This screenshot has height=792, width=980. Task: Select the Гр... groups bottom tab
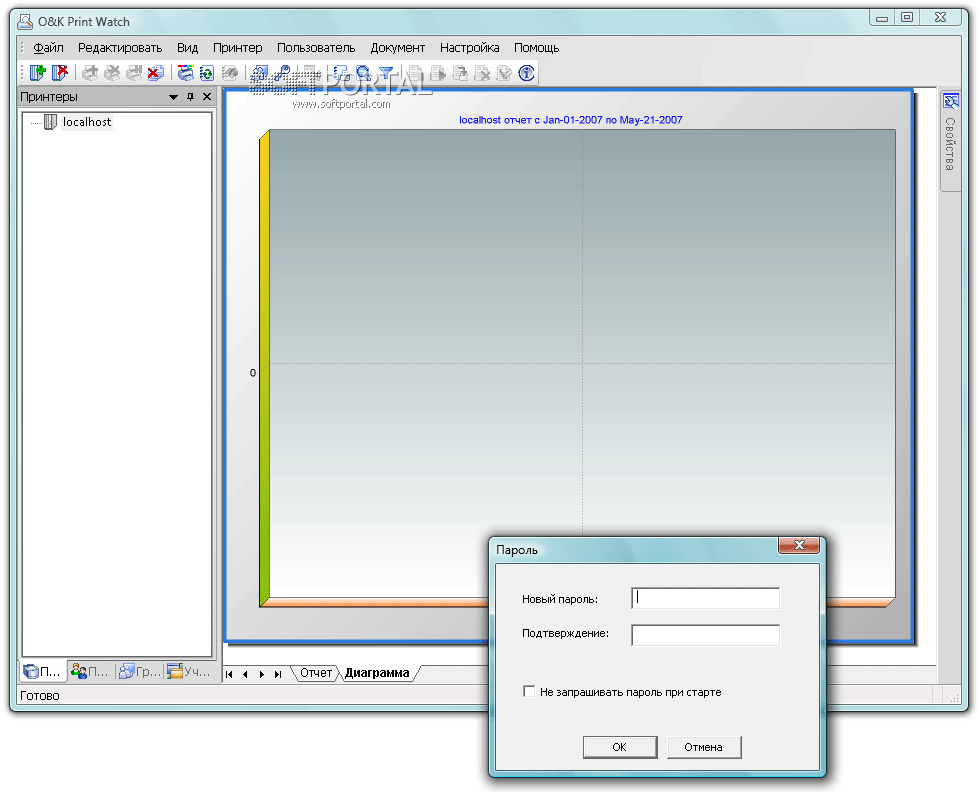point(140,671)
